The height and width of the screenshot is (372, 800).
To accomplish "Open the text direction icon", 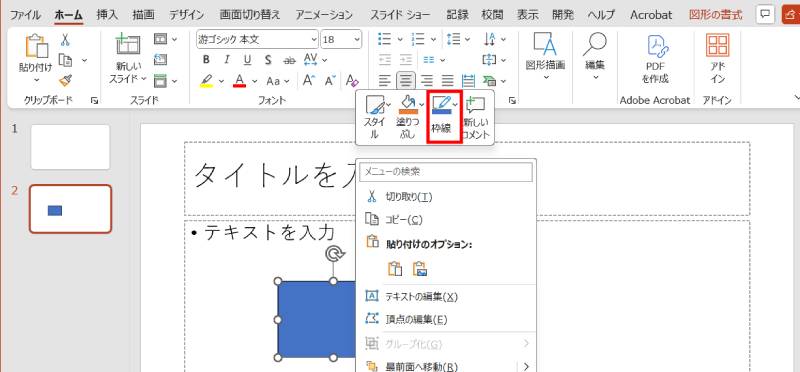I will (x=489, y=39).
